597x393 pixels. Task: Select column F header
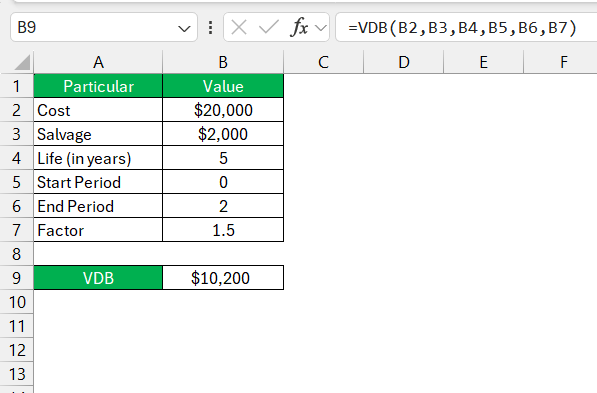pyautogui.click(x=560, y=62)
